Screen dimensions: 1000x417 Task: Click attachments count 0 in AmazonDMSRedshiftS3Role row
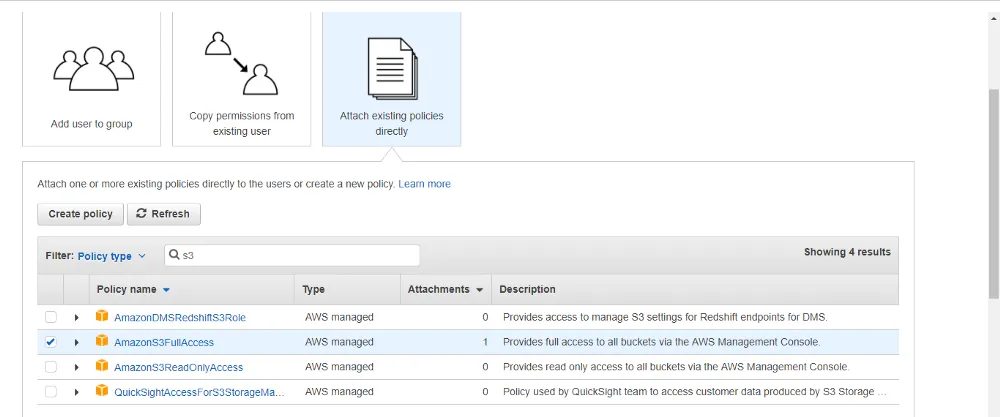[485, 317]
